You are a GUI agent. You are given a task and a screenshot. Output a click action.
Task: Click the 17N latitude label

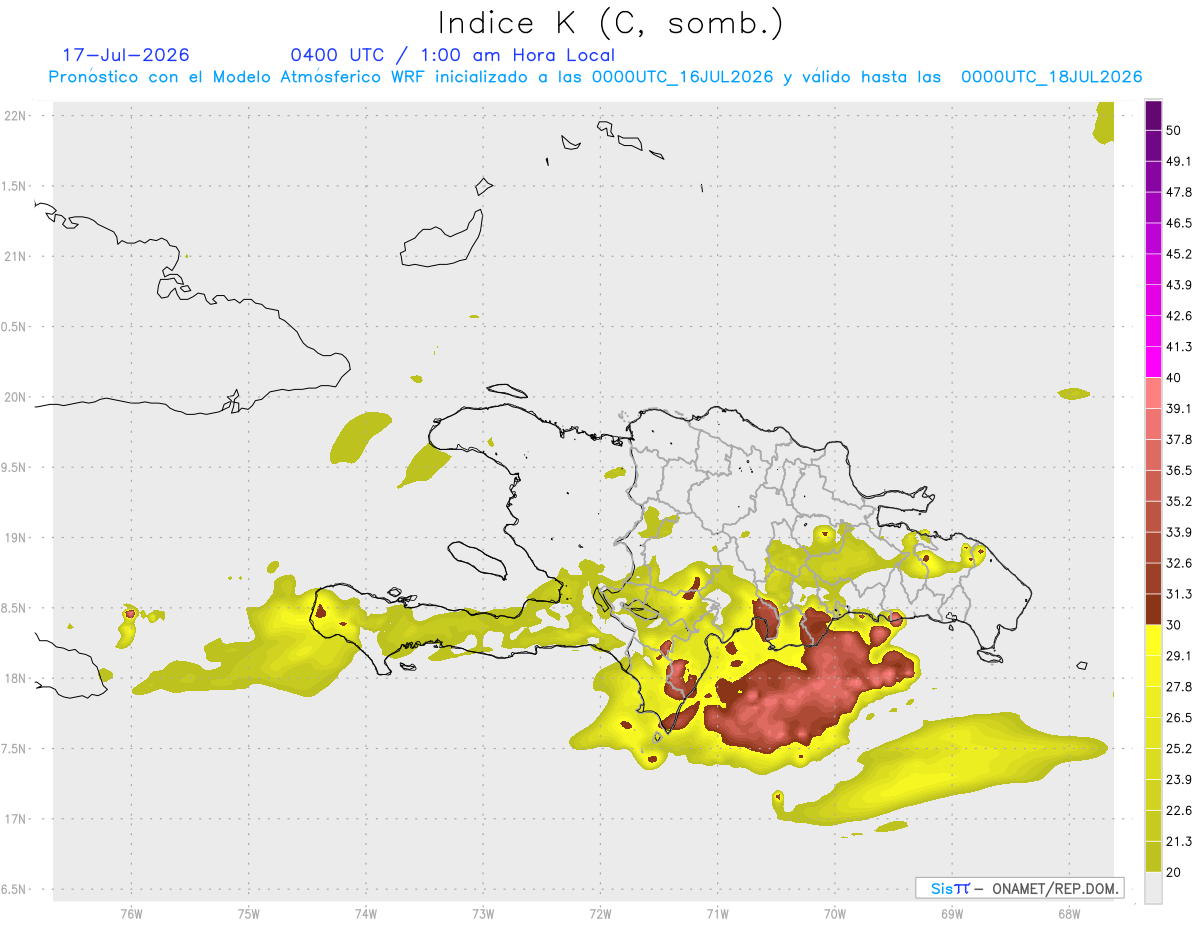point(15,819)
